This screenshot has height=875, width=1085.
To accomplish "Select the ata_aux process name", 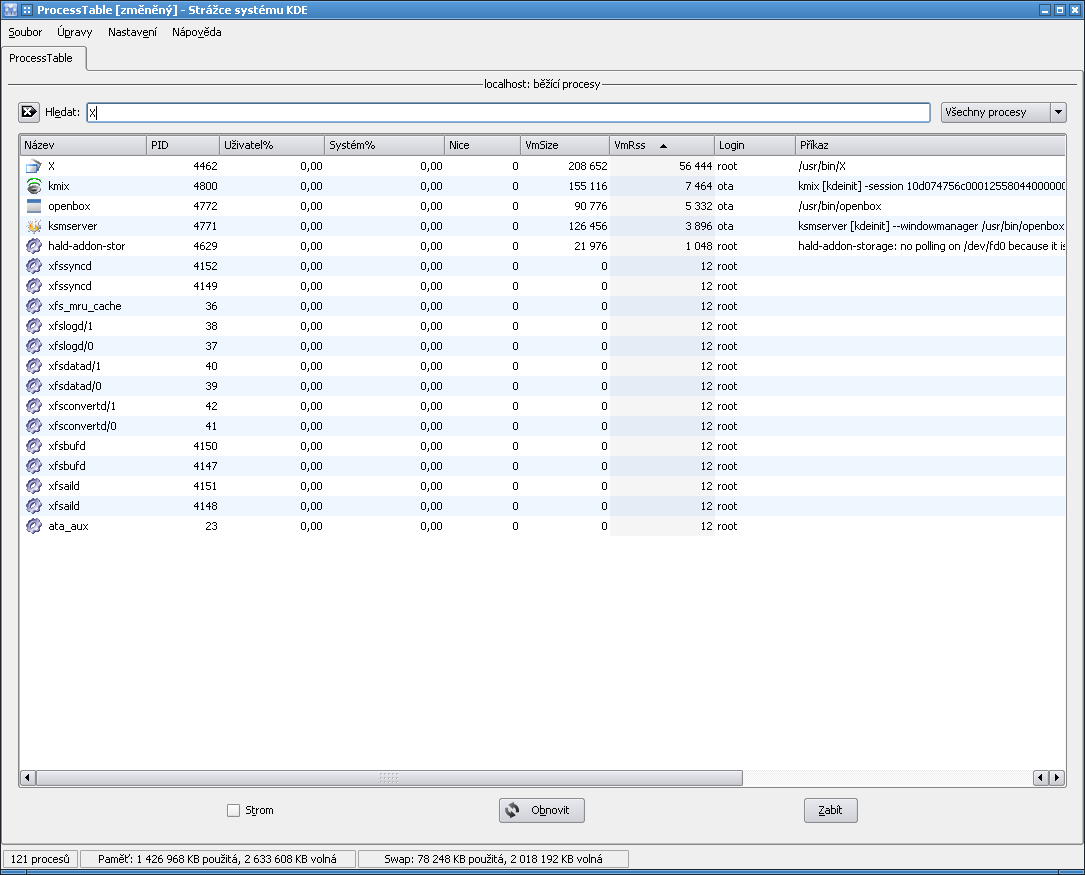I will pyautogui.click(x=69, y=526).
